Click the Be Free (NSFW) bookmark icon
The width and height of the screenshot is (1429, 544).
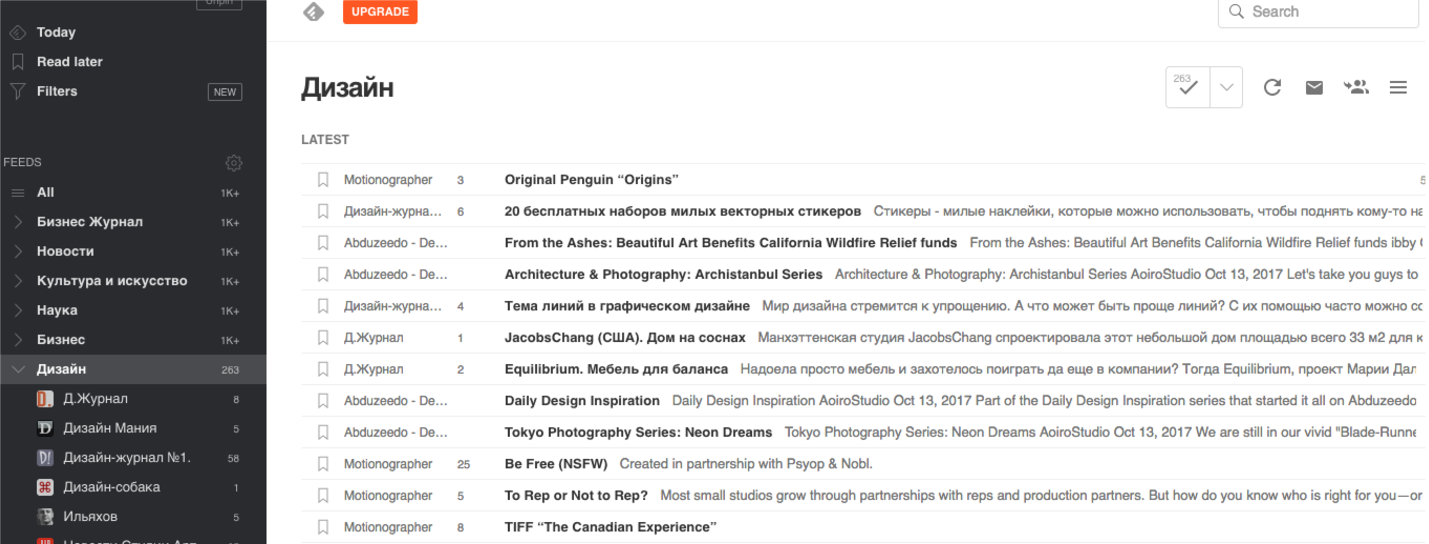[323, 464]
